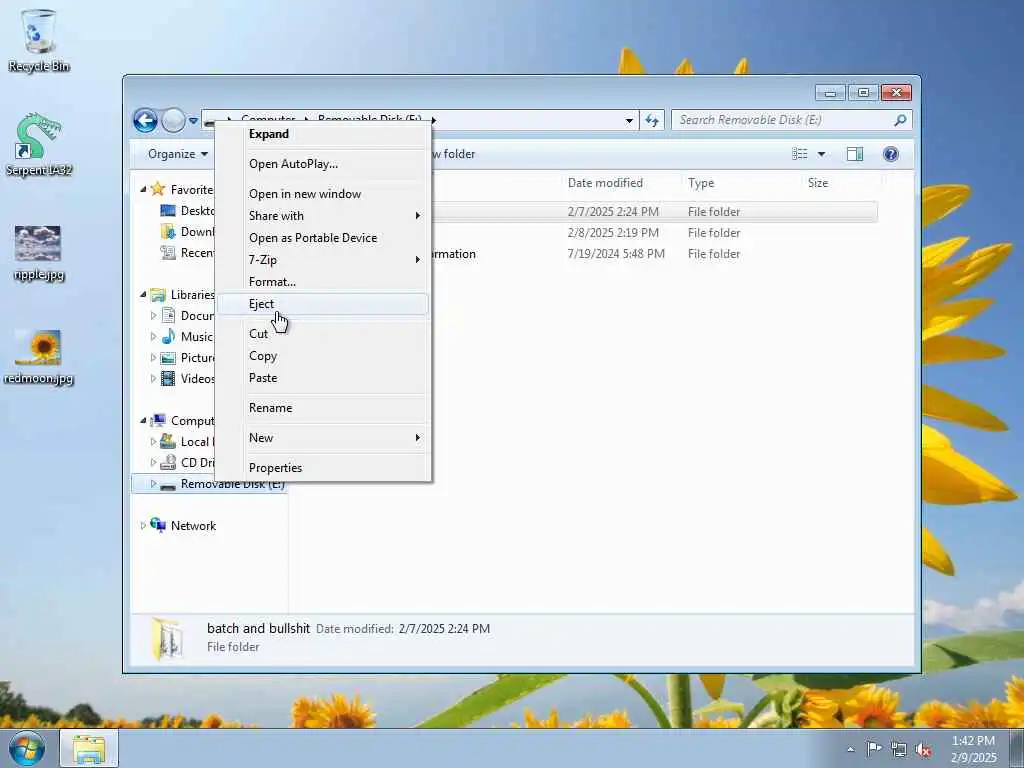Screen dimensions: 1024x768
Task: Choose Rename in the context menu
Action: point(323,408)
